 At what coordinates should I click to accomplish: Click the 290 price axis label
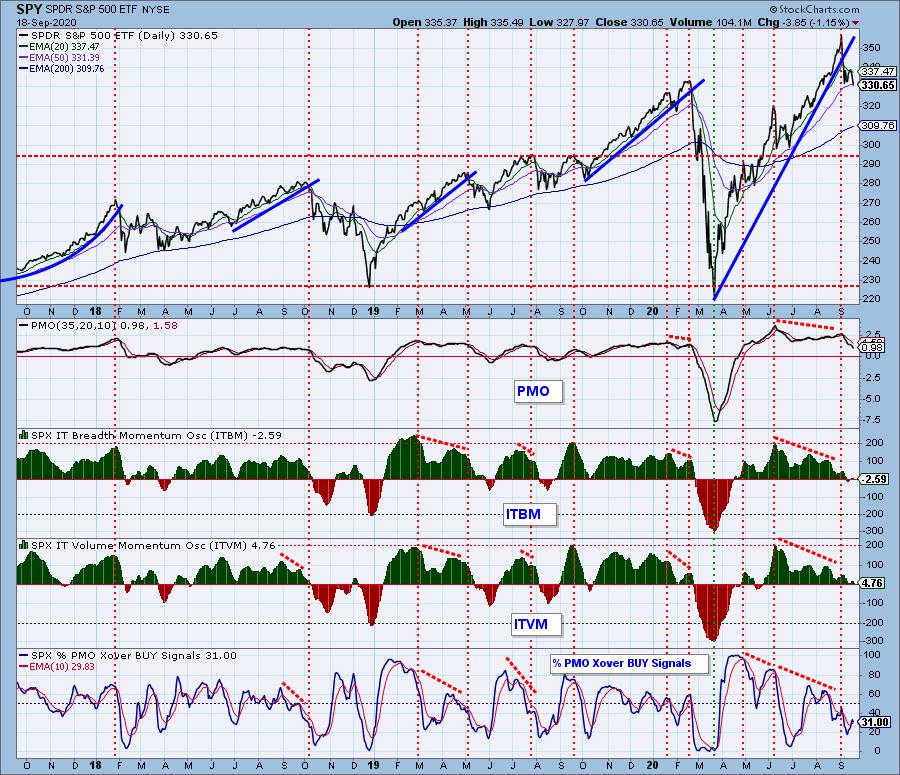[871, 164]
